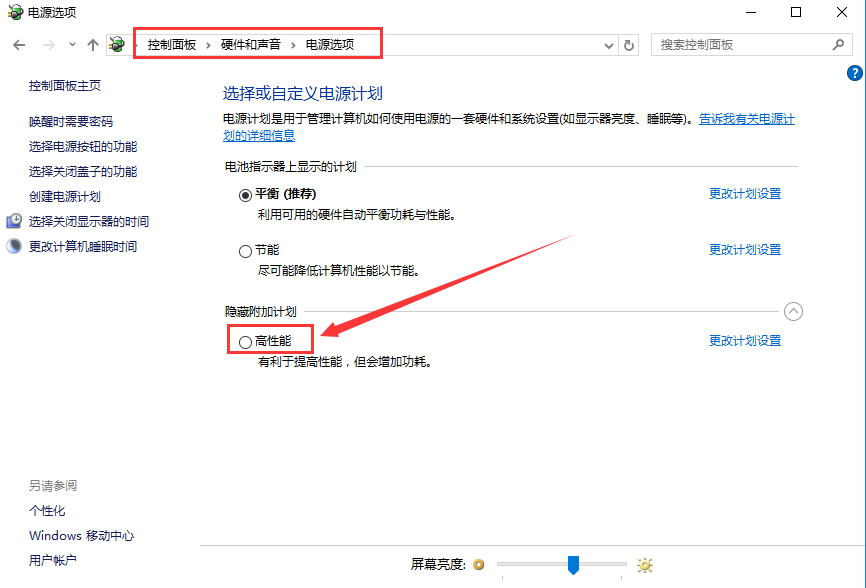Click the blue help question mark icon
The width and height of the screenshot is (866, 588).
point(854,72)
